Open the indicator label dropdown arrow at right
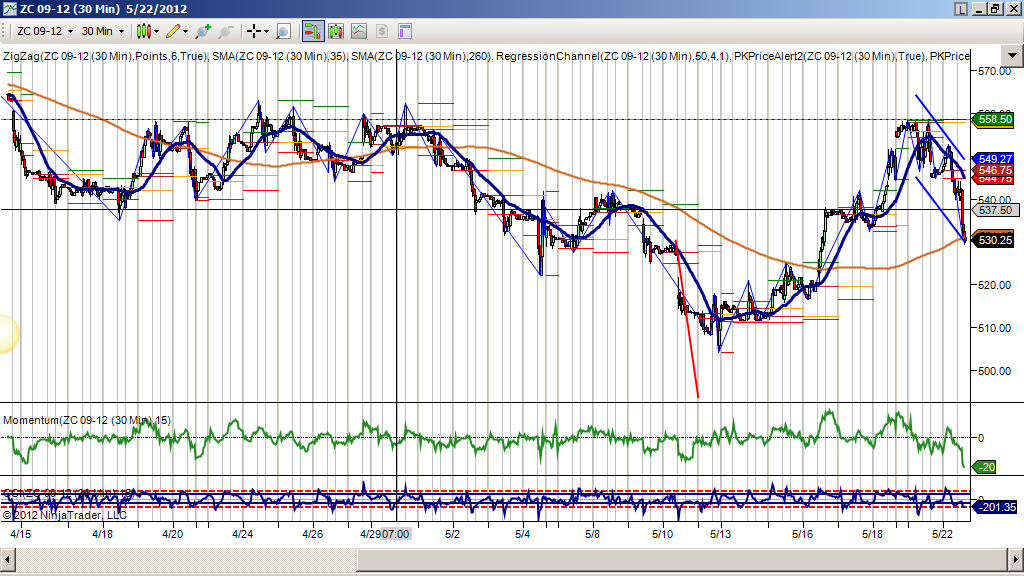This screenshot has width=1024, height=576. point(1012,56)
